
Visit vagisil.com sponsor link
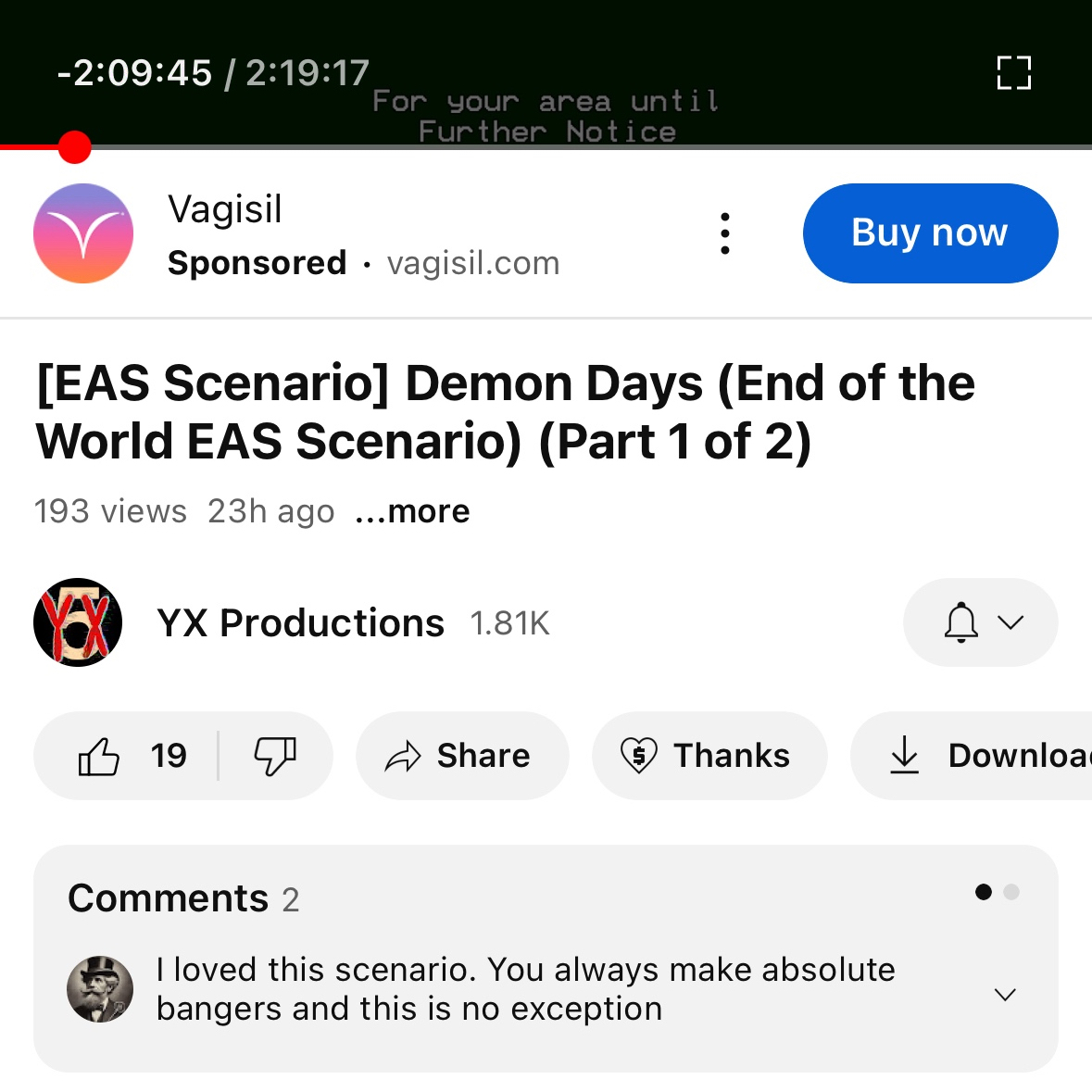[x=473, y=264]
